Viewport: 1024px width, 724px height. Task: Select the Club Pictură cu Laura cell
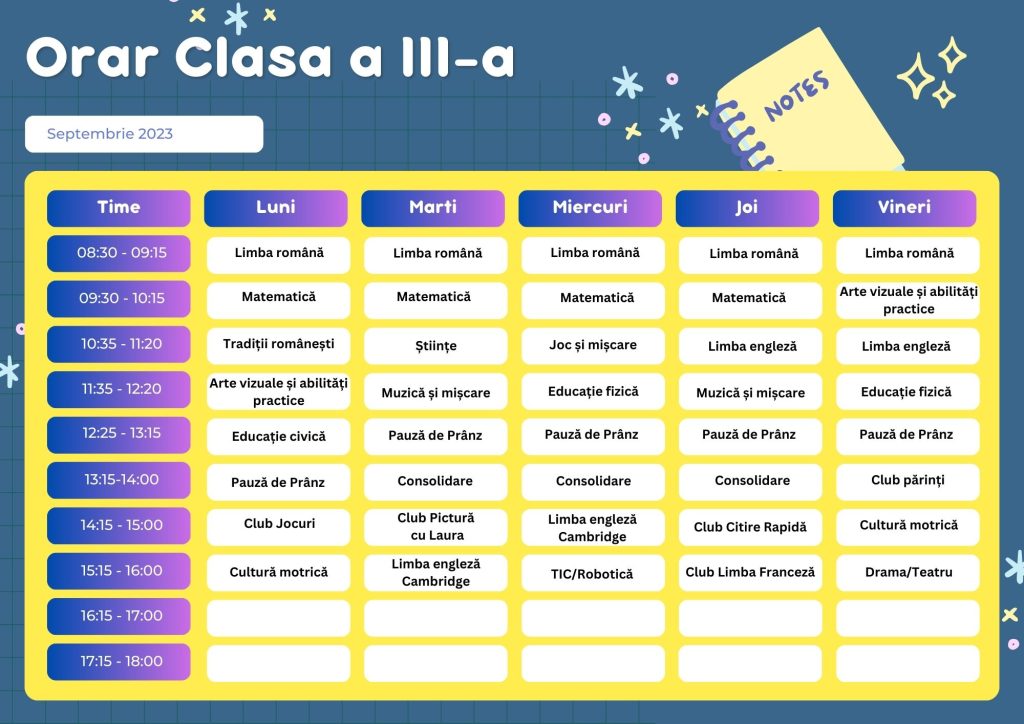point(436,527)
